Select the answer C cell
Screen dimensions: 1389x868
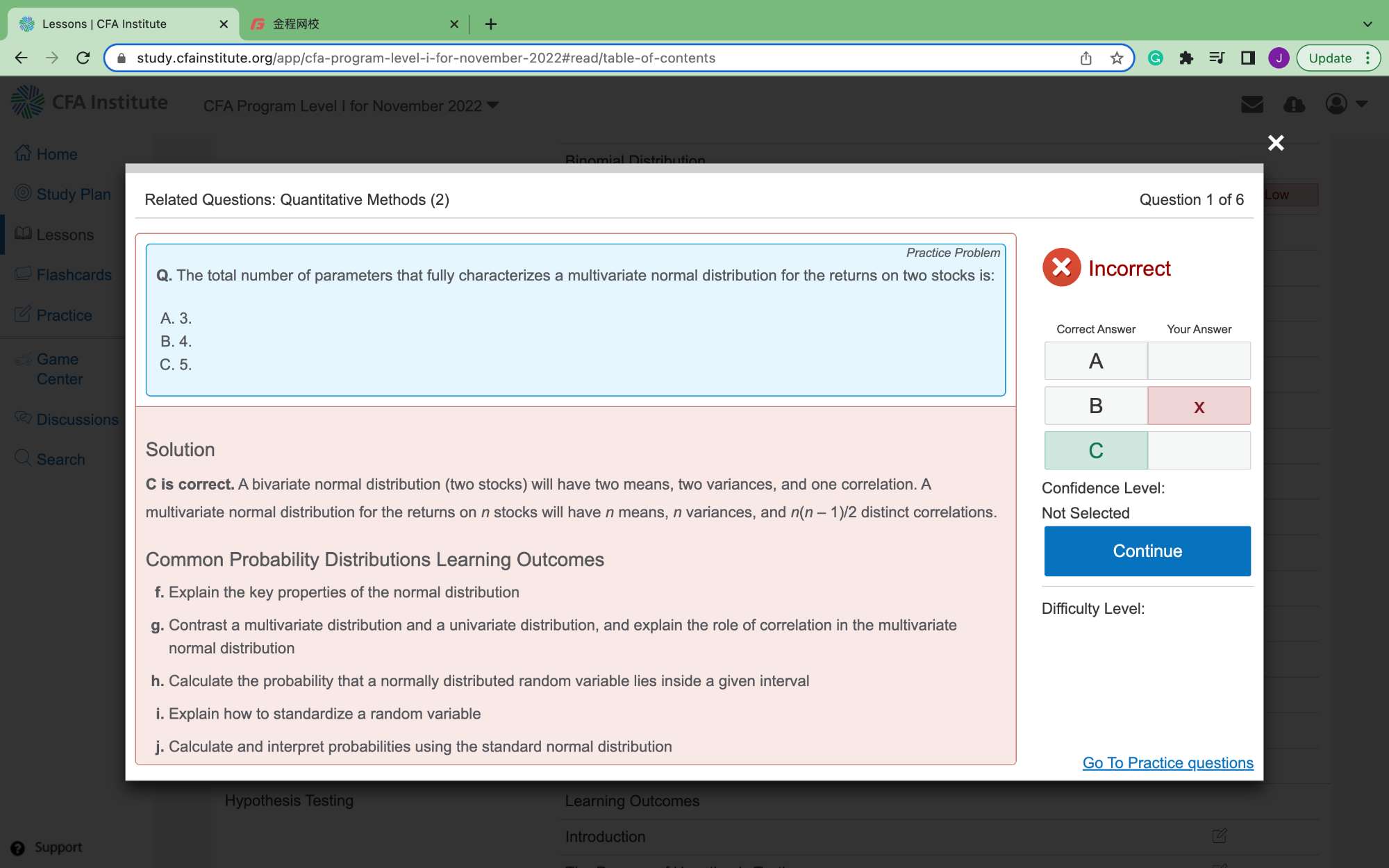[x=1095, y=451]
